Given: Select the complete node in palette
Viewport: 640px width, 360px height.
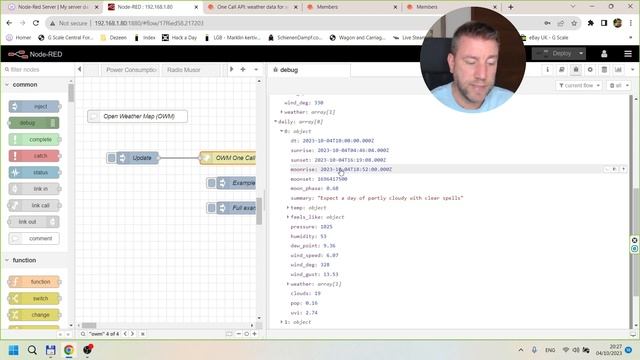Looking at the screenshot, I should [x=34, y=140].
